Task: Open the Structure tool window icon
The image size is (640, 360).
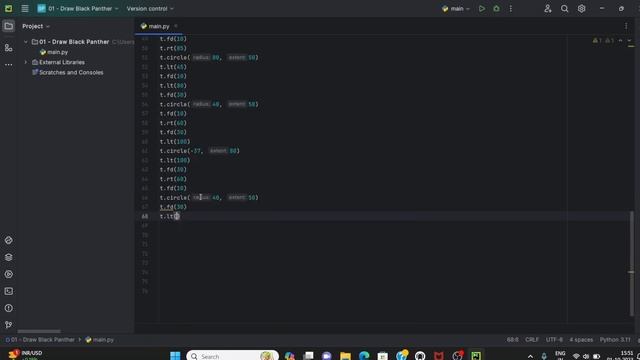Action: click(9, 48)
